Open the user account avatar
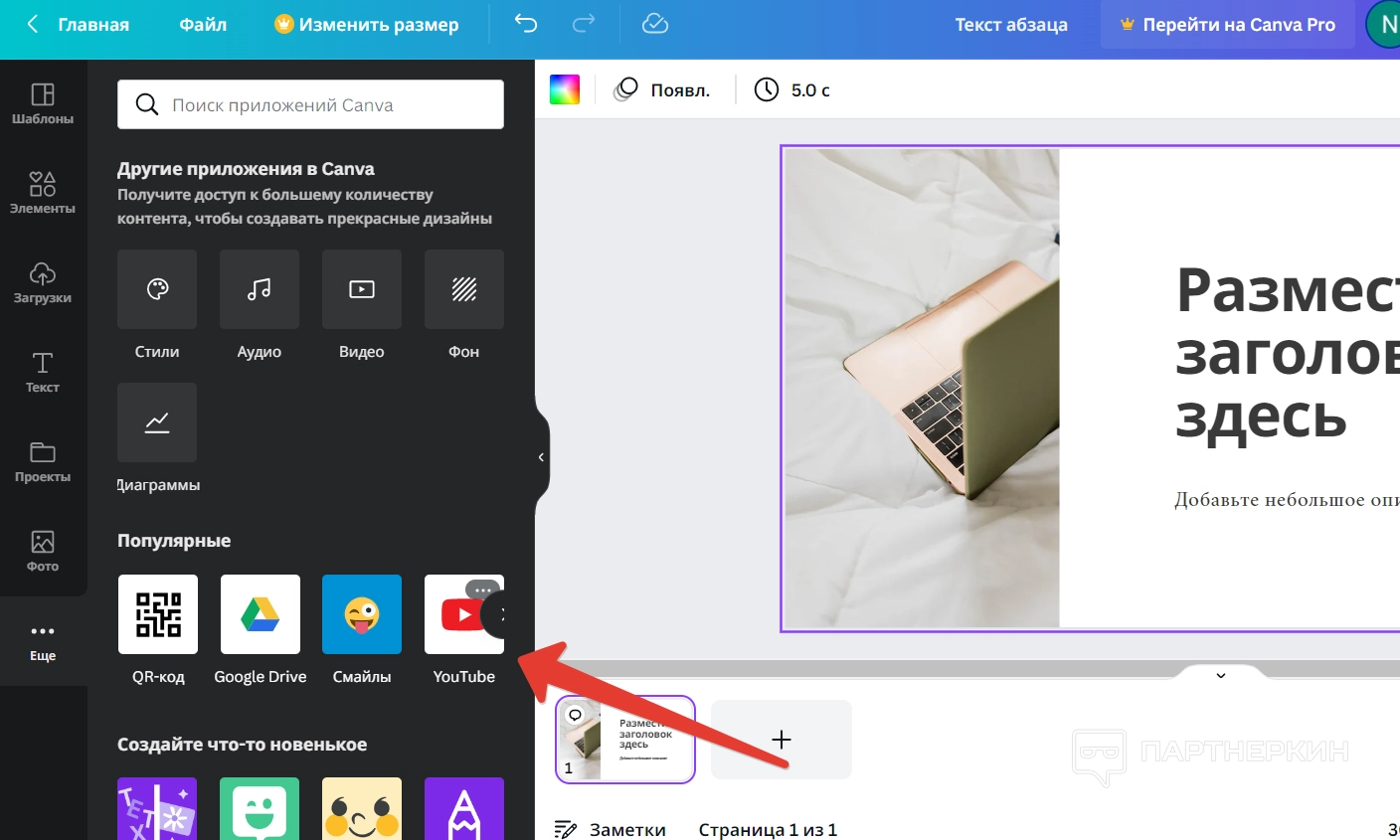 pyautogui.click(x=1384, y=25)
